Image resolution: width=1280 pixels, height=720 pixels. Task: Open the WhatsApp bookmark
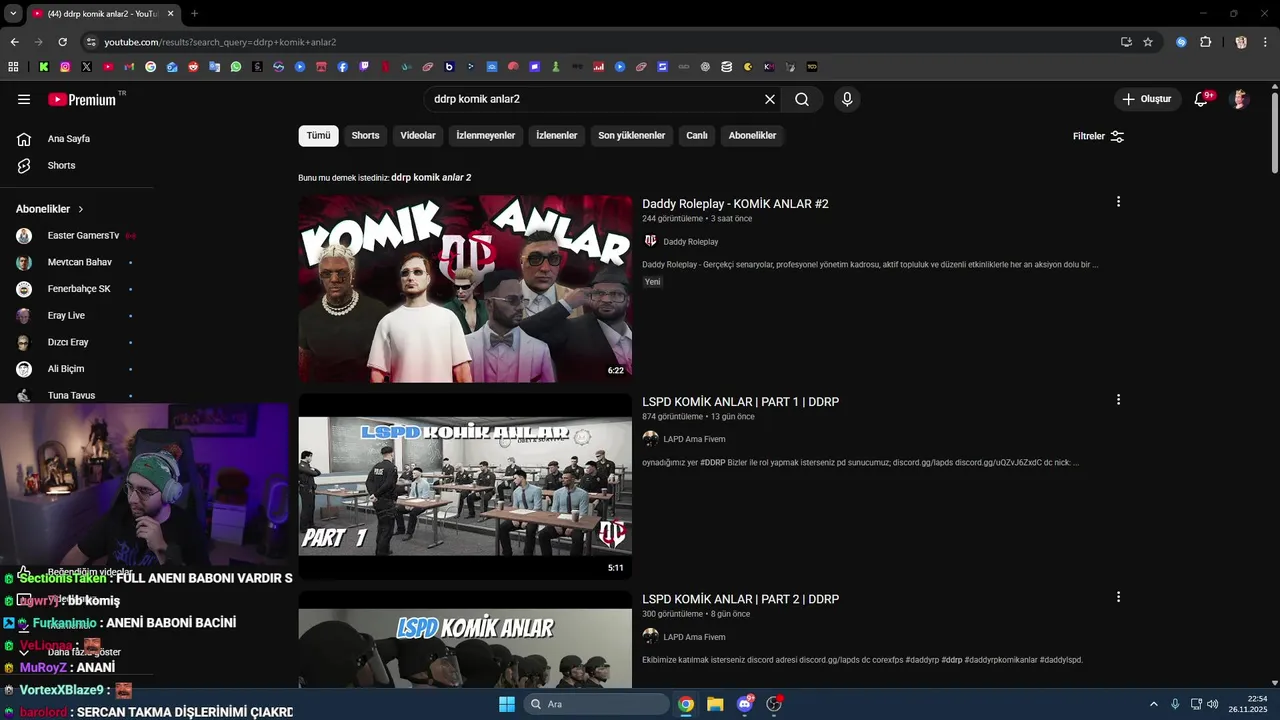point(236,67)
